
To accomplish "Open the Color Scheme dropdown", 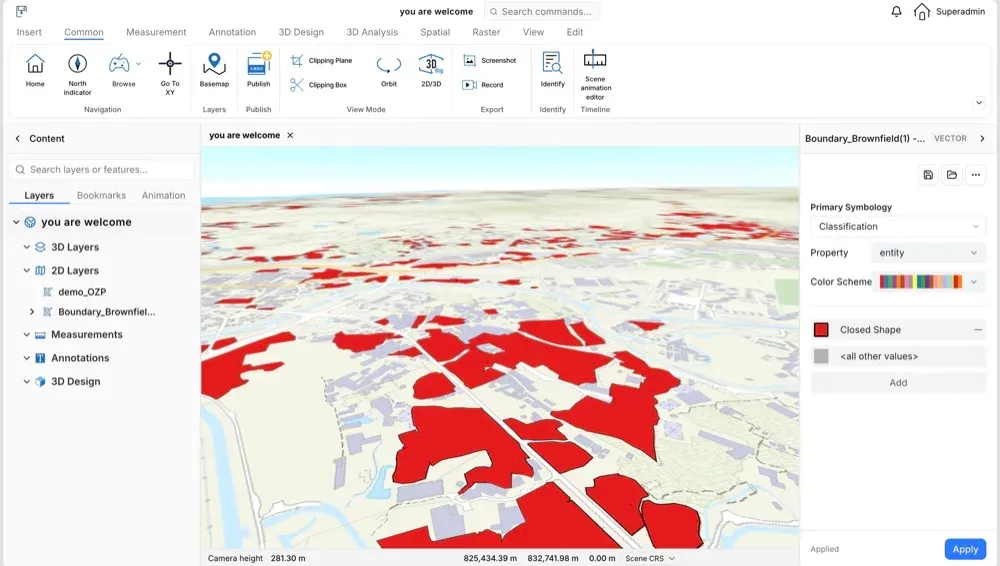I will [974, 281].
